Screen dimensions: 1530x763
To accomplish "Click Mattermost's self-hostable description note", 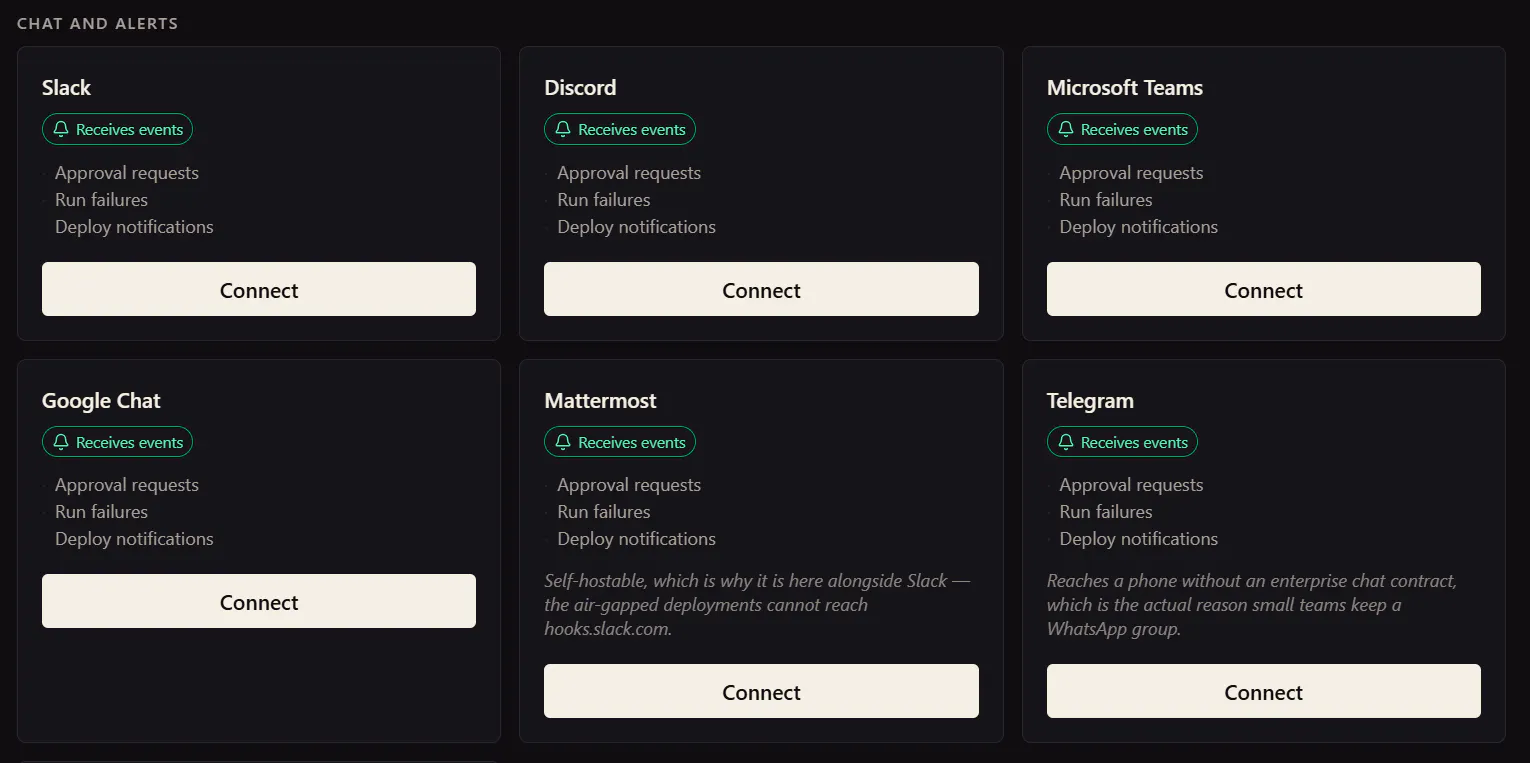I will [757, 605].
